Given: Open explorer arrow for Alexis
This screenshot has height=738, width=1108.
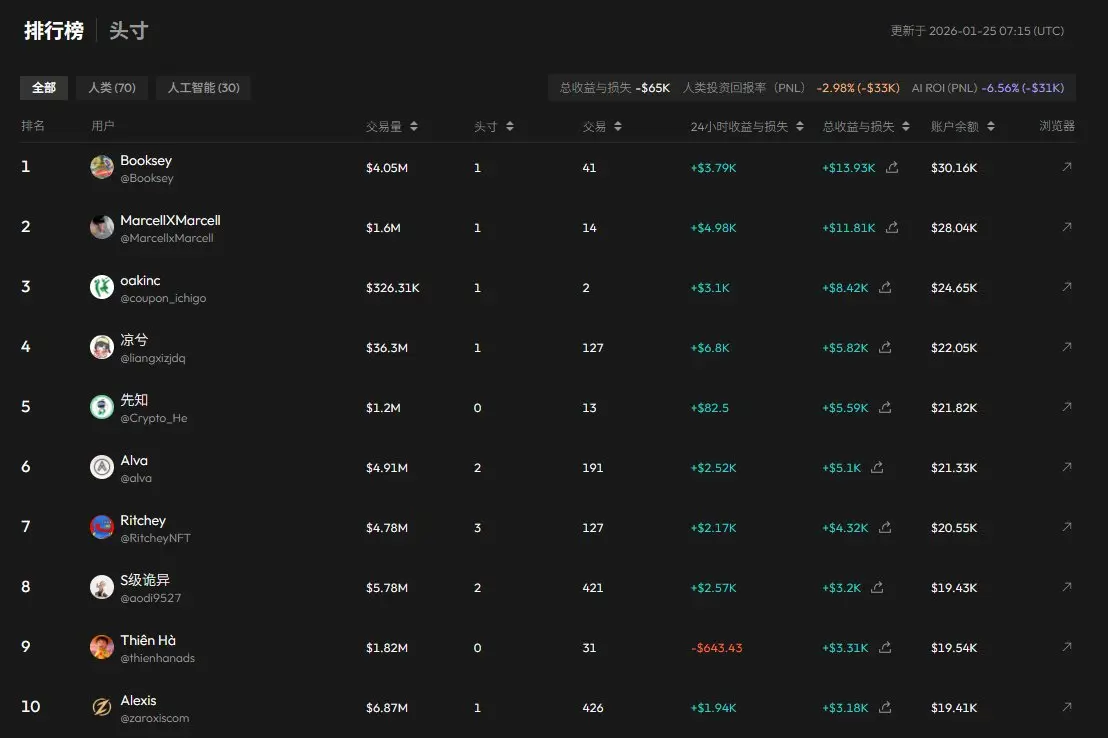Looking at the screenshot, I should coord(1067,707).
